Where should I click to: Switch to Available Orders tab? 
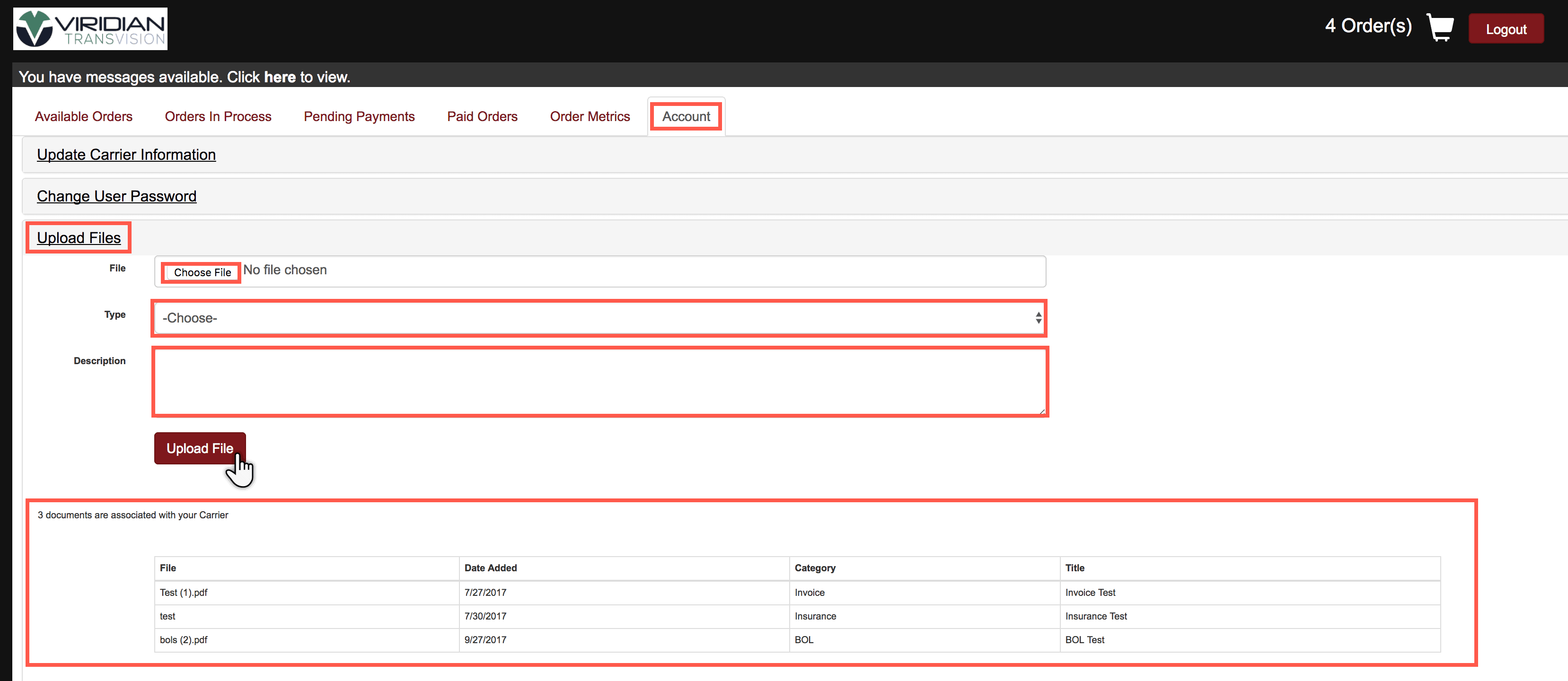pos(83,116)
